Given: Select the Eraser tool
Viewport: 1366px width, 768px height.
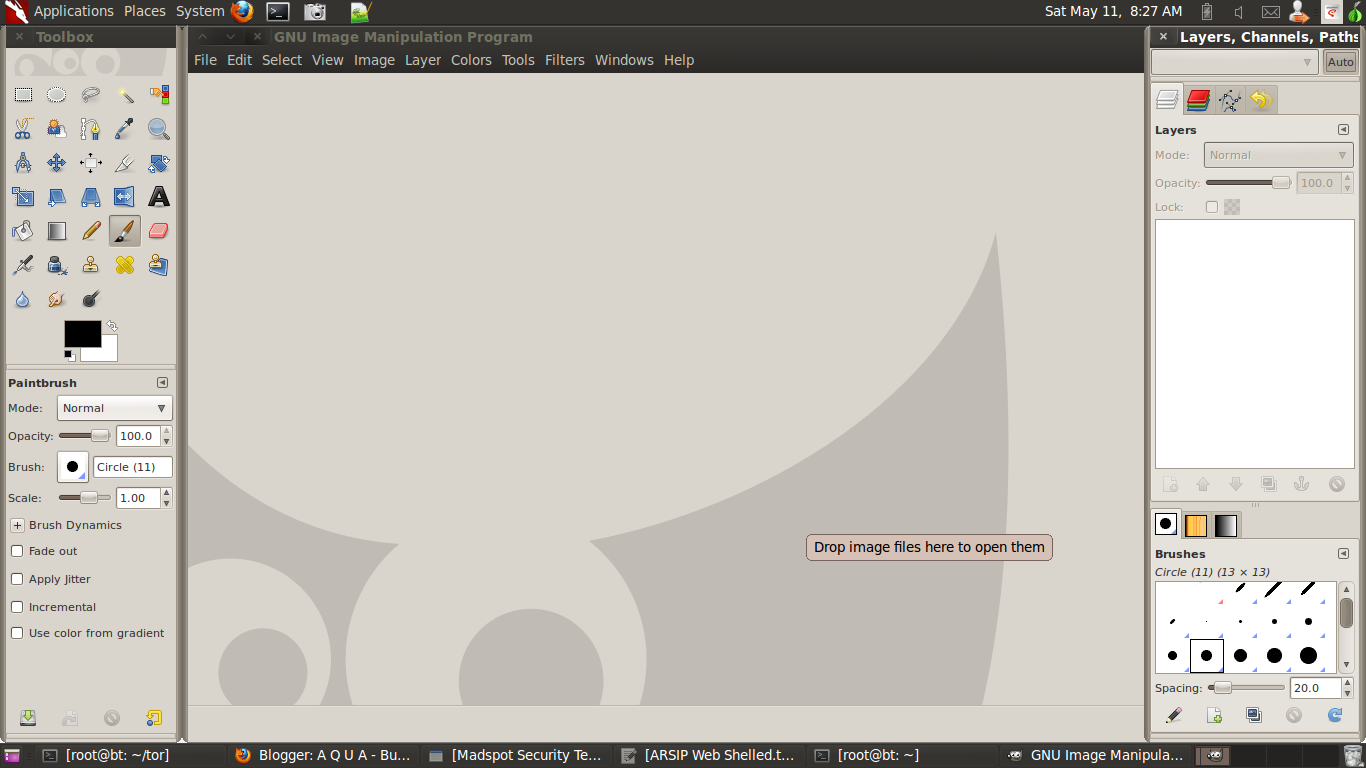Looking at the screenshot, I should tap(159, 231).
